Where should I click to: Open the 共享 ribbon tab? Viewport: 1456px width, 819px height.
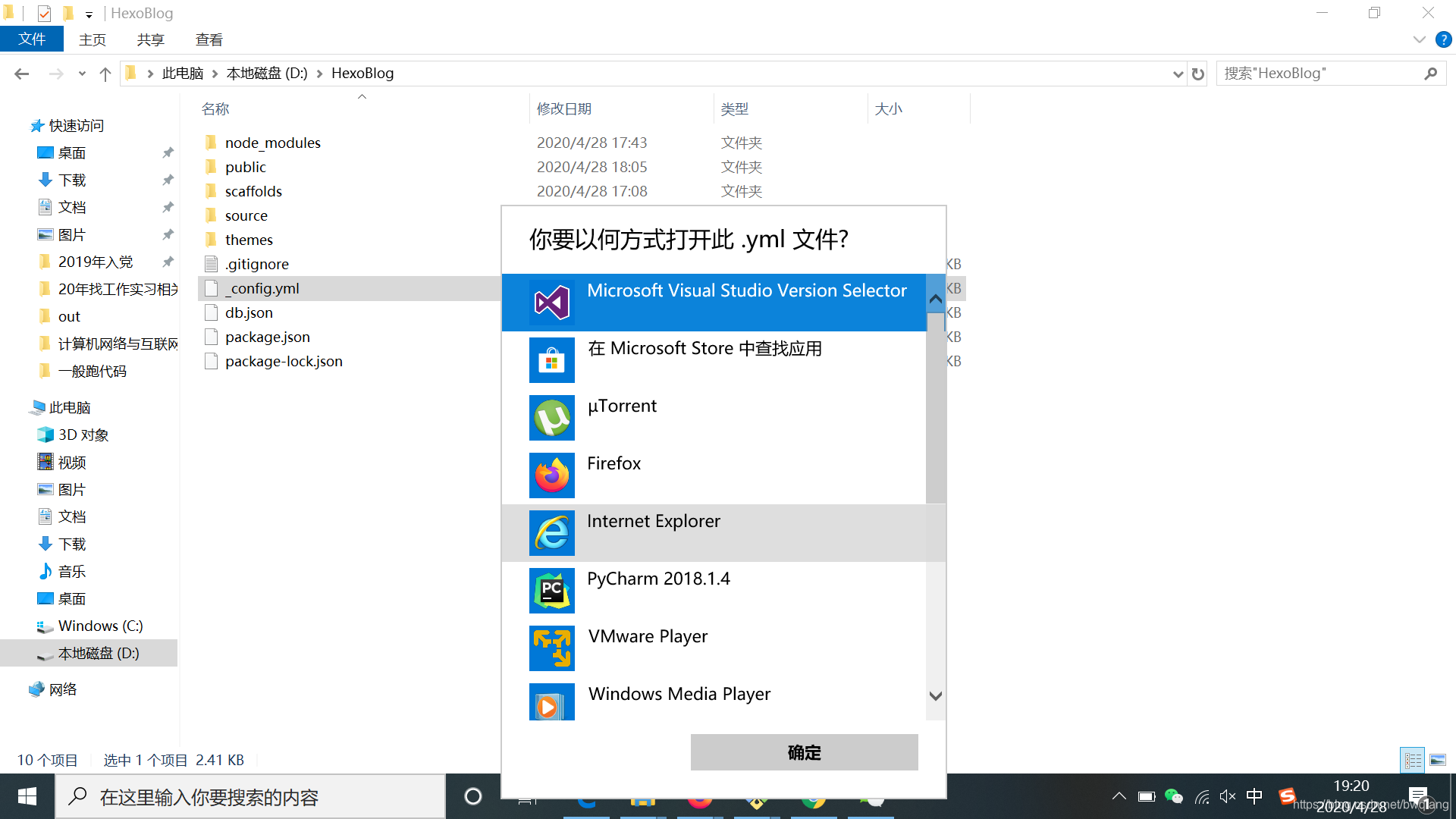tap(151, 39)
